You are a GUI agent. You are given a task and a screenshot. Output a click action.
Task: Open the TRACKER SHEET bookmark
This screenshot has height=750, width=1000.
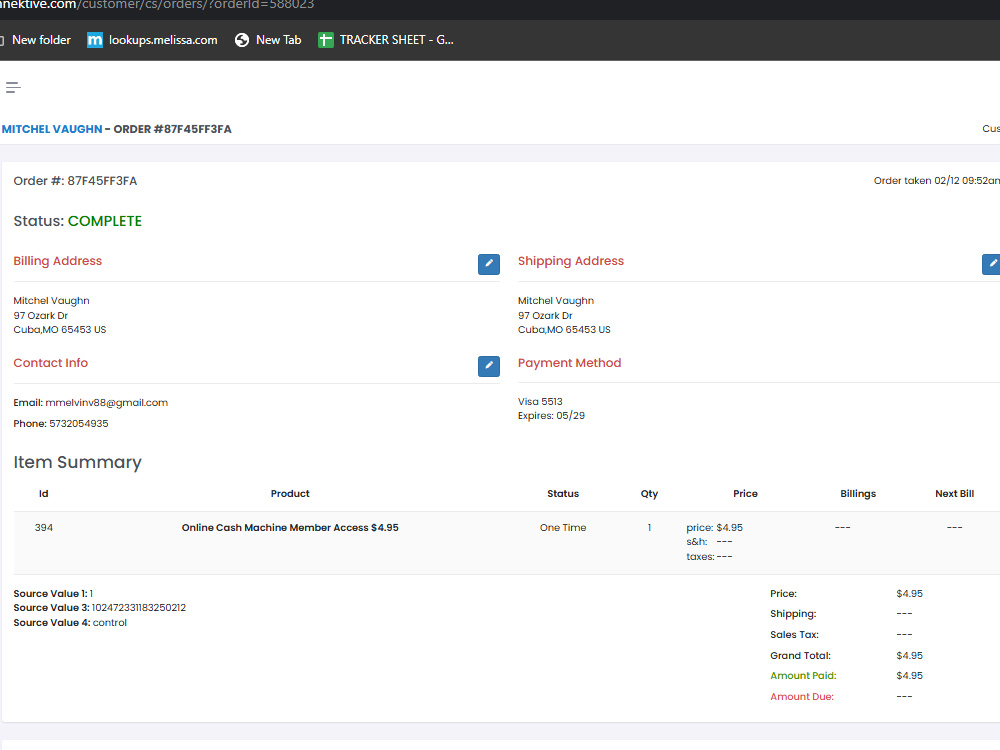tap(386, 40)
